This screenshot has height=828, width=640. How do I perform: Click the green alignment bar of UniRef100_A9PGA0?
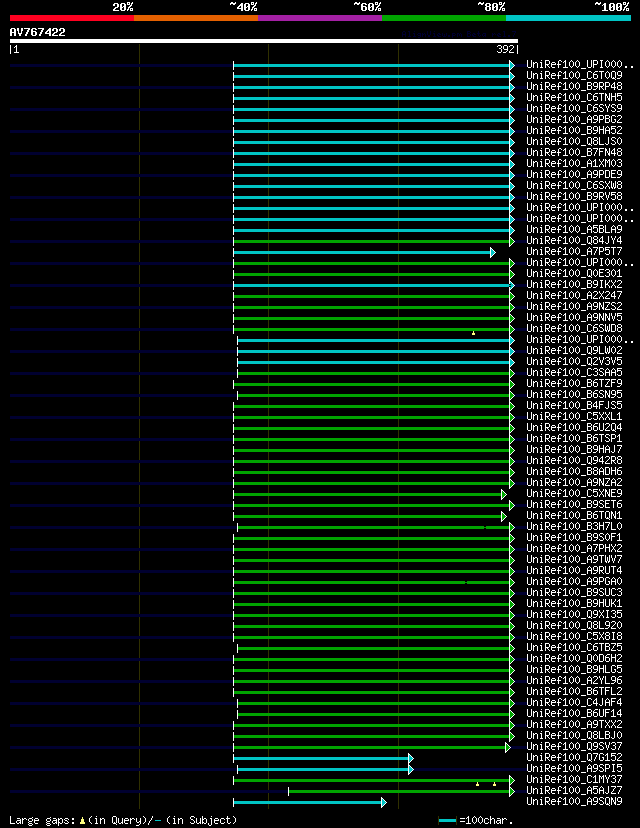(372, 582)
